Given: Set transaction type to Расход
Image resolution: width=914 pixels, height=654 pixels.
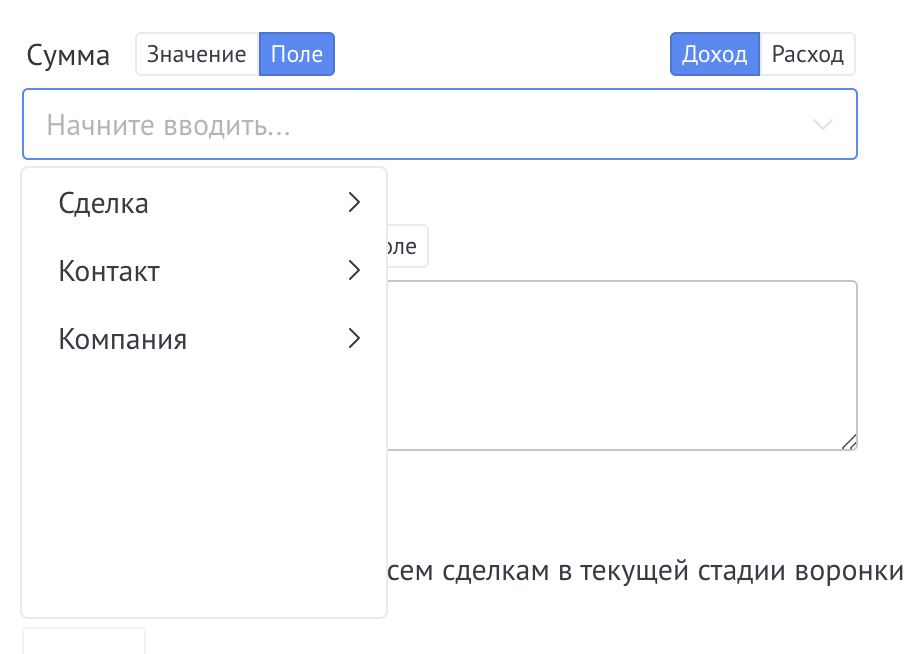Looking at the screenshot, I should point(808,54).
